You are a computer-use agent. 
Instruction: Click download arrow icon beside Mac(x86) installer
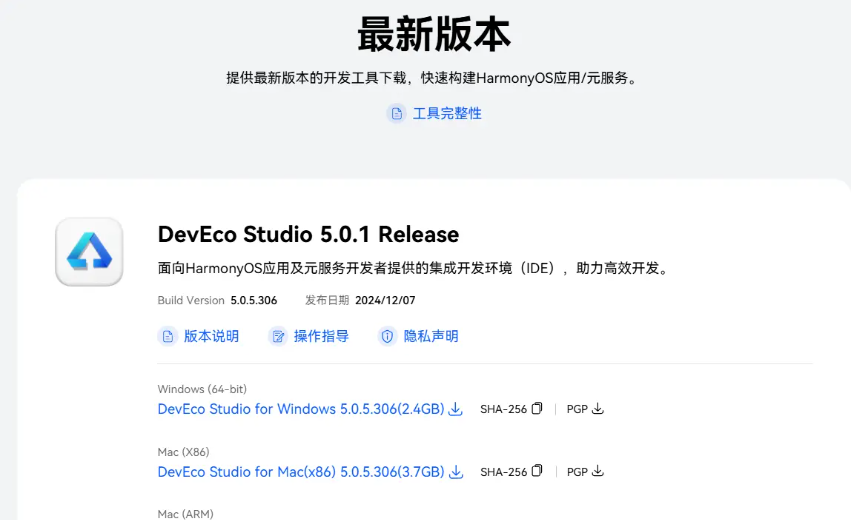point(456,471)
